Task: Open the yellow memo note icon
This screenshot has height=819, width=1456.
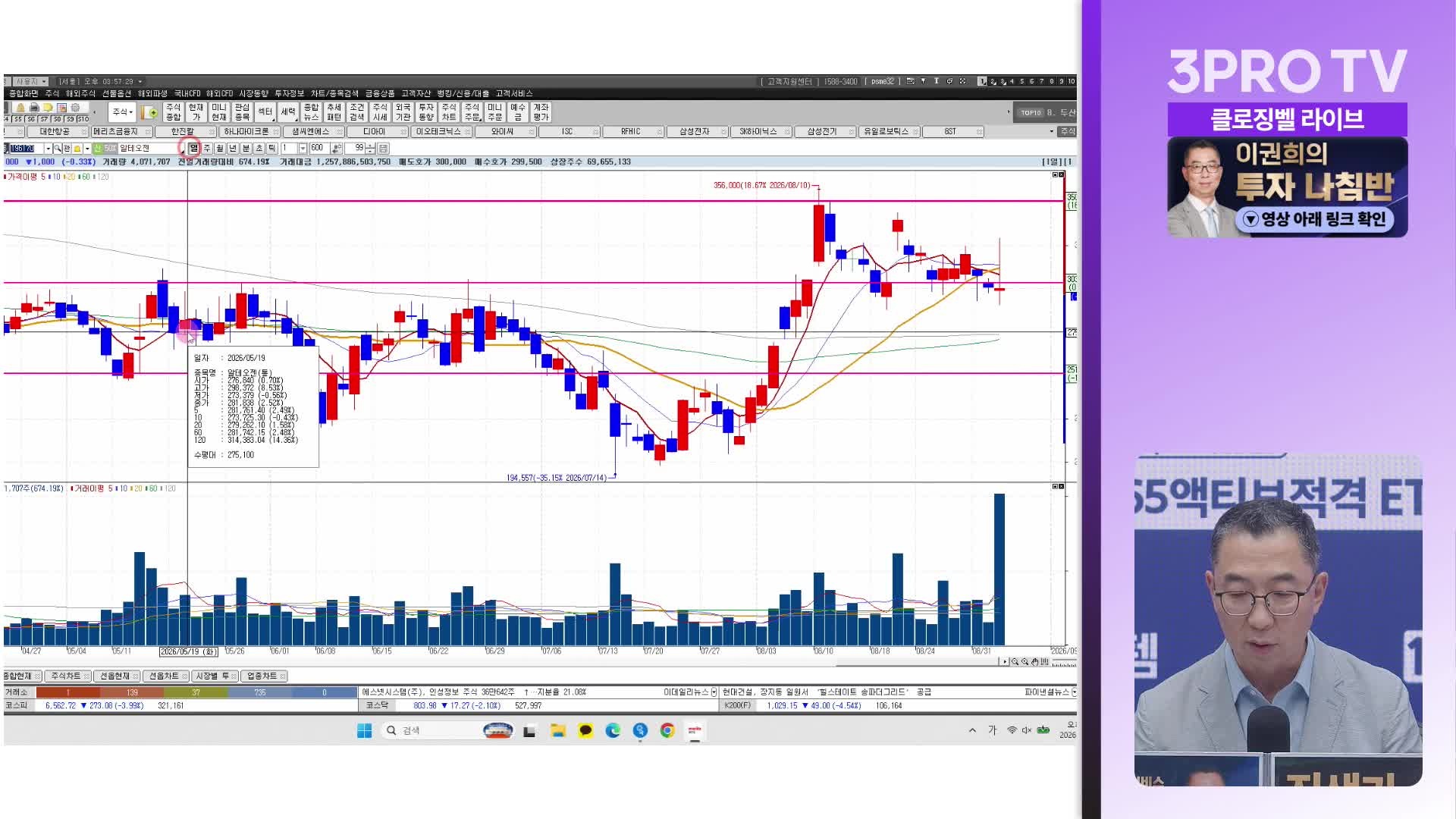Action: tap(48, 108)
